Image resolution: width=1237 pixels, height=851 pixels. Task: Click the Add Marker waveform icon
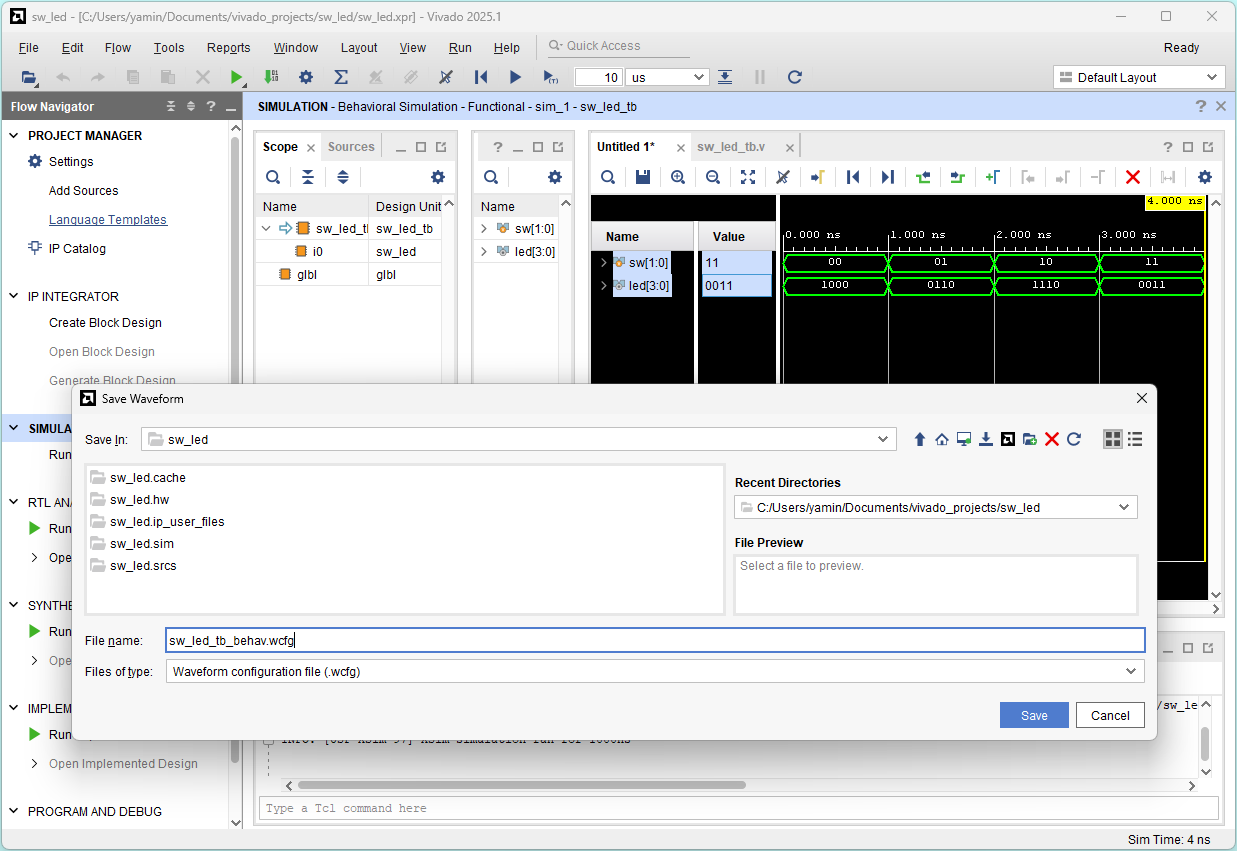pyautogui.click(x=992, y=177)
